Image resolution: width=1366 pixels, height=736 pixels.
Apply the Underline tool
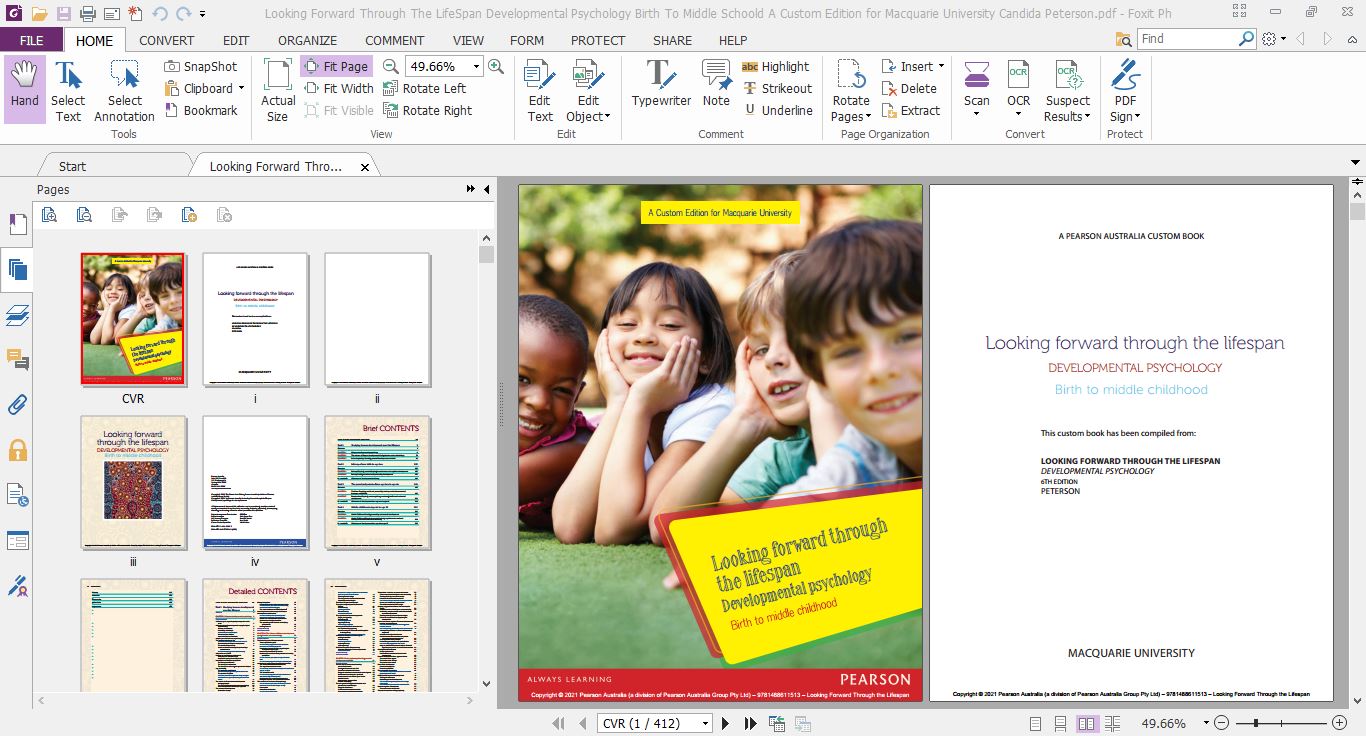point(777,110)
